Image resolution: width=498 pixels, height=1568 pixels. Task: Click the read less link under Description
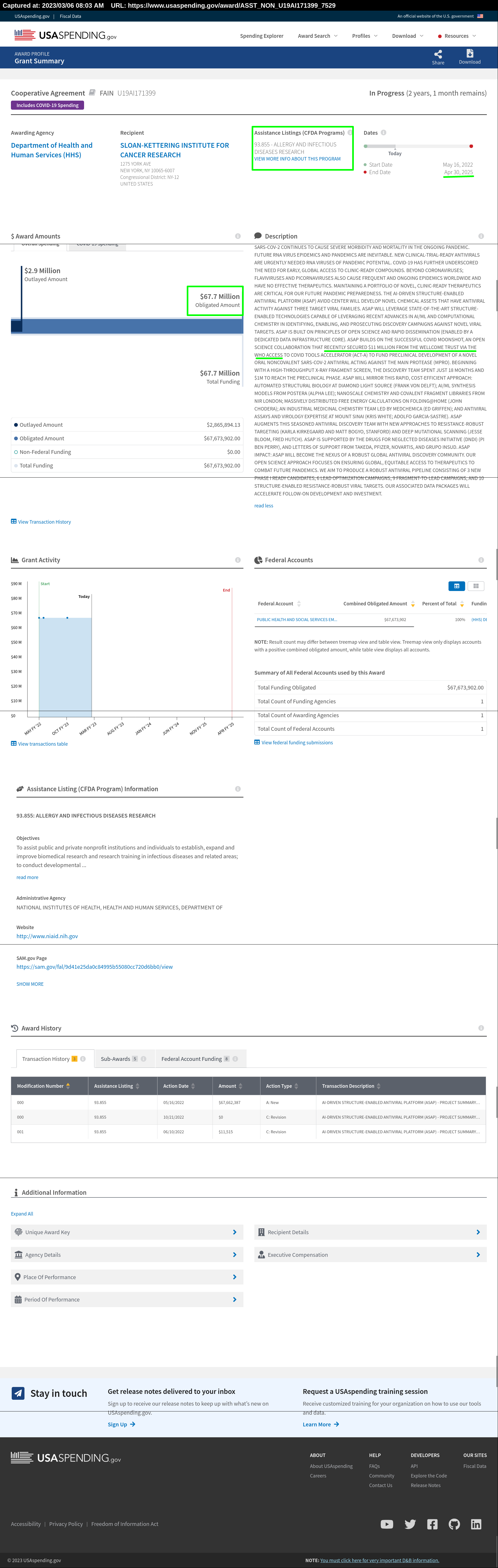point(263,506)
